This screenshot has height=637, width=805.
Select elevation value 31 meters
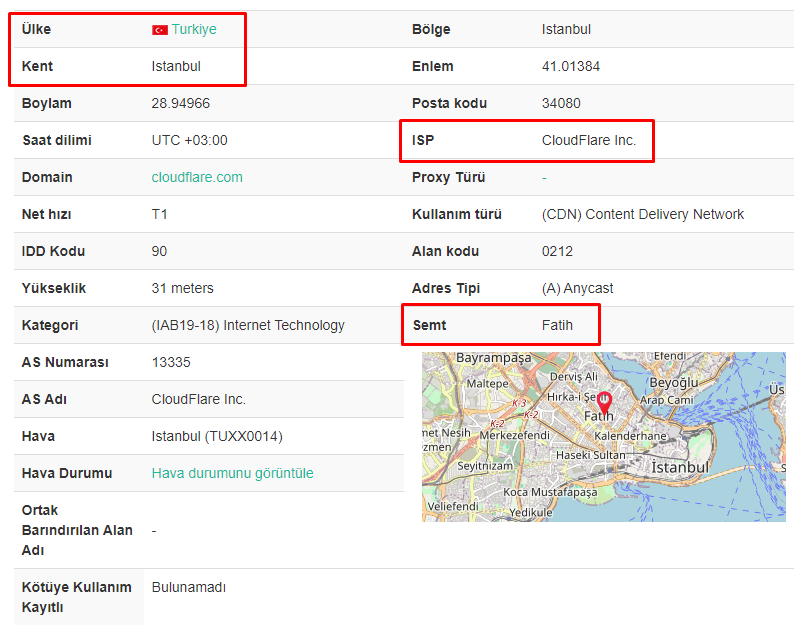click(182, 288)
